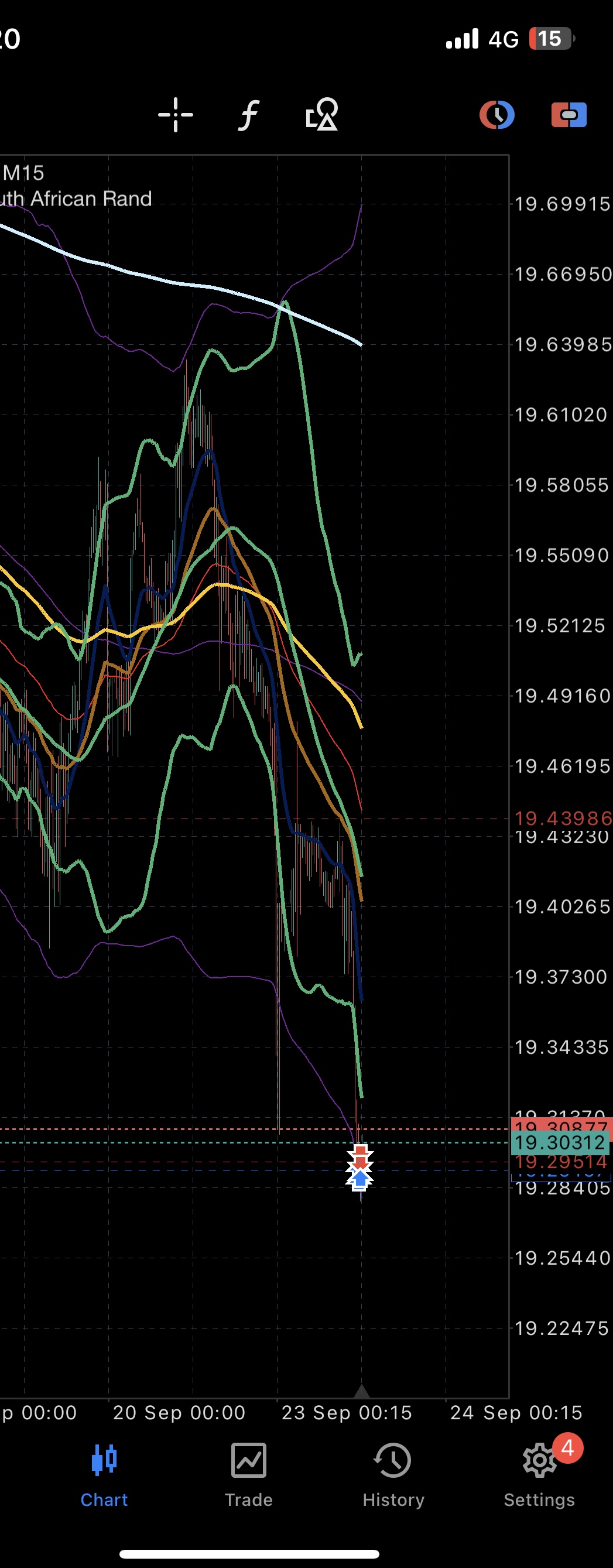Tap the red 19.29514 price label
This screenshot has height=1568, width=613.
(x=561, y=1162)
